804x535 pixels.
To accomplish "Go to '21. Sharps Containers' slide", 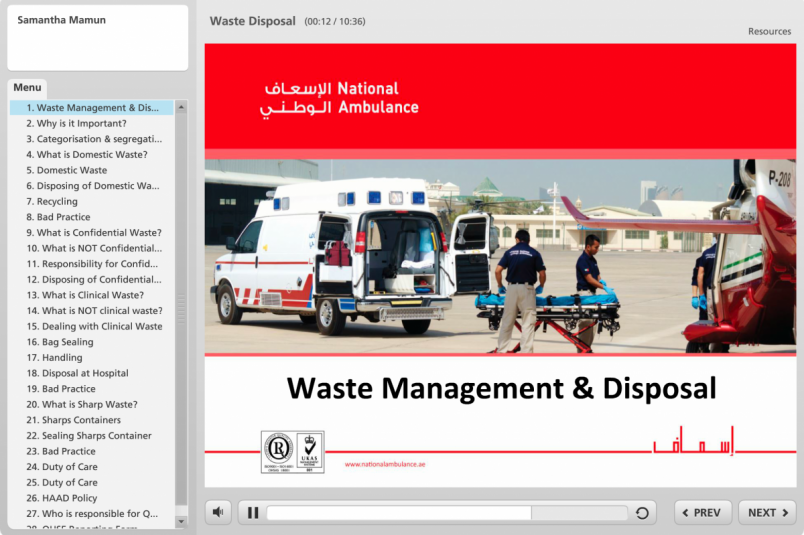I will [x=73, y=421].
